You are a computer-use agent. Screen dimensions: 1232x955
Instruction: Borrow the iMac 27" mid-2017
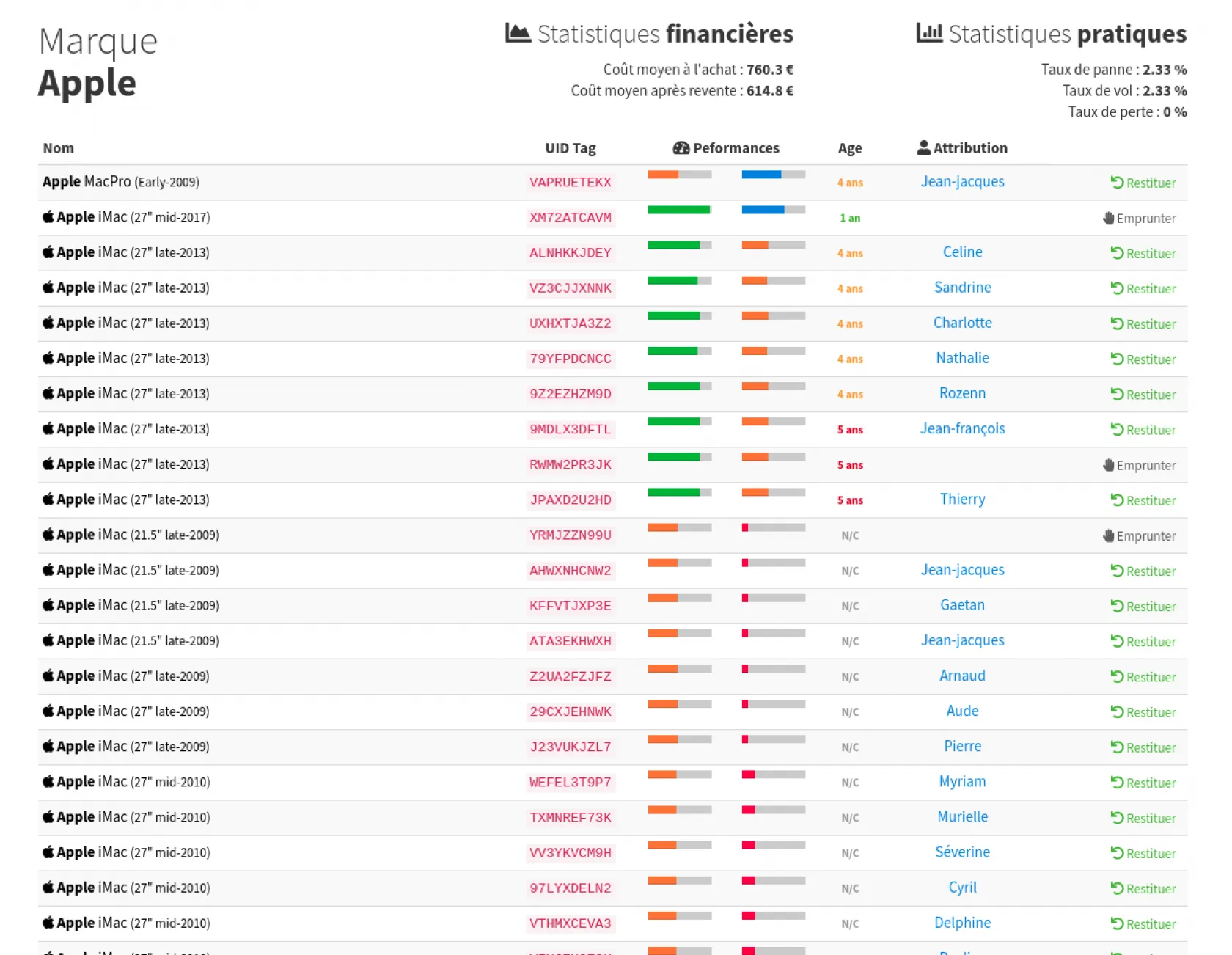coord(1139,219)
